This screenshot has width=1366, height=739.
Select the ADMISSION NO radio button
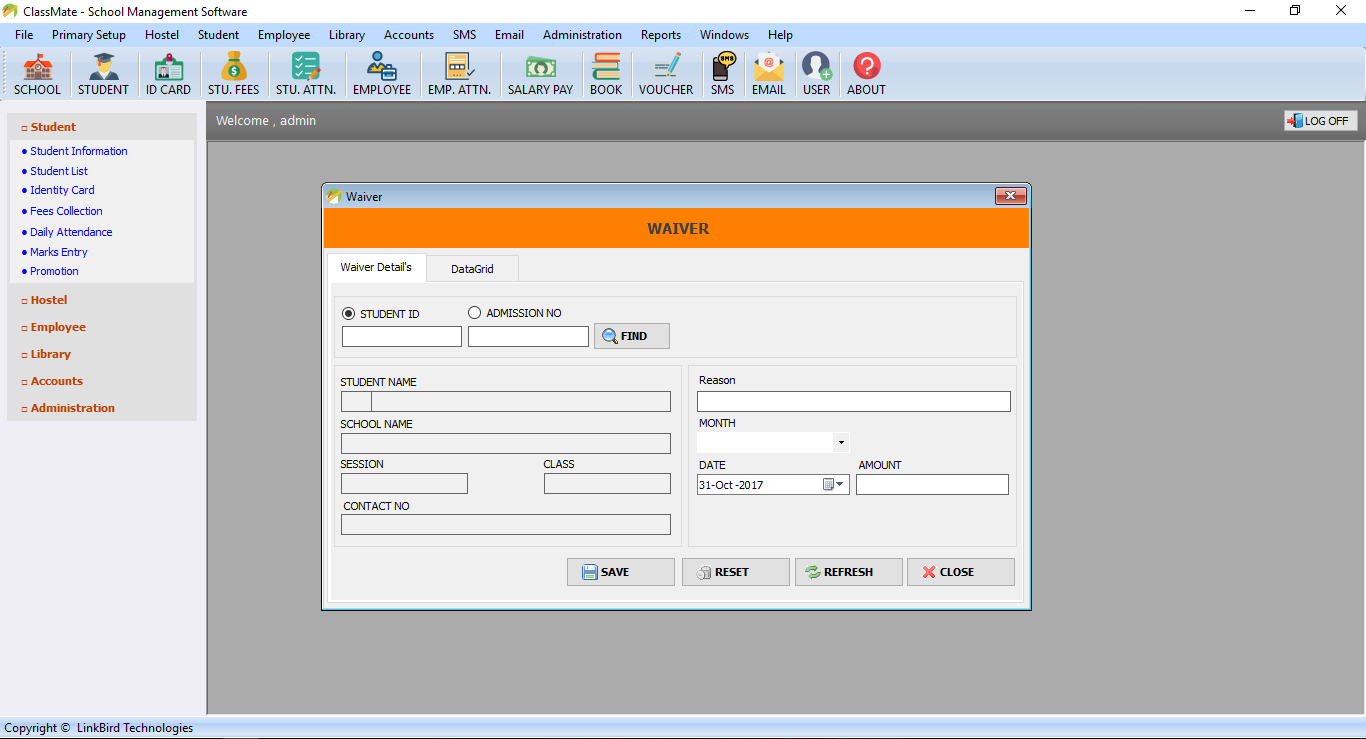474,312
